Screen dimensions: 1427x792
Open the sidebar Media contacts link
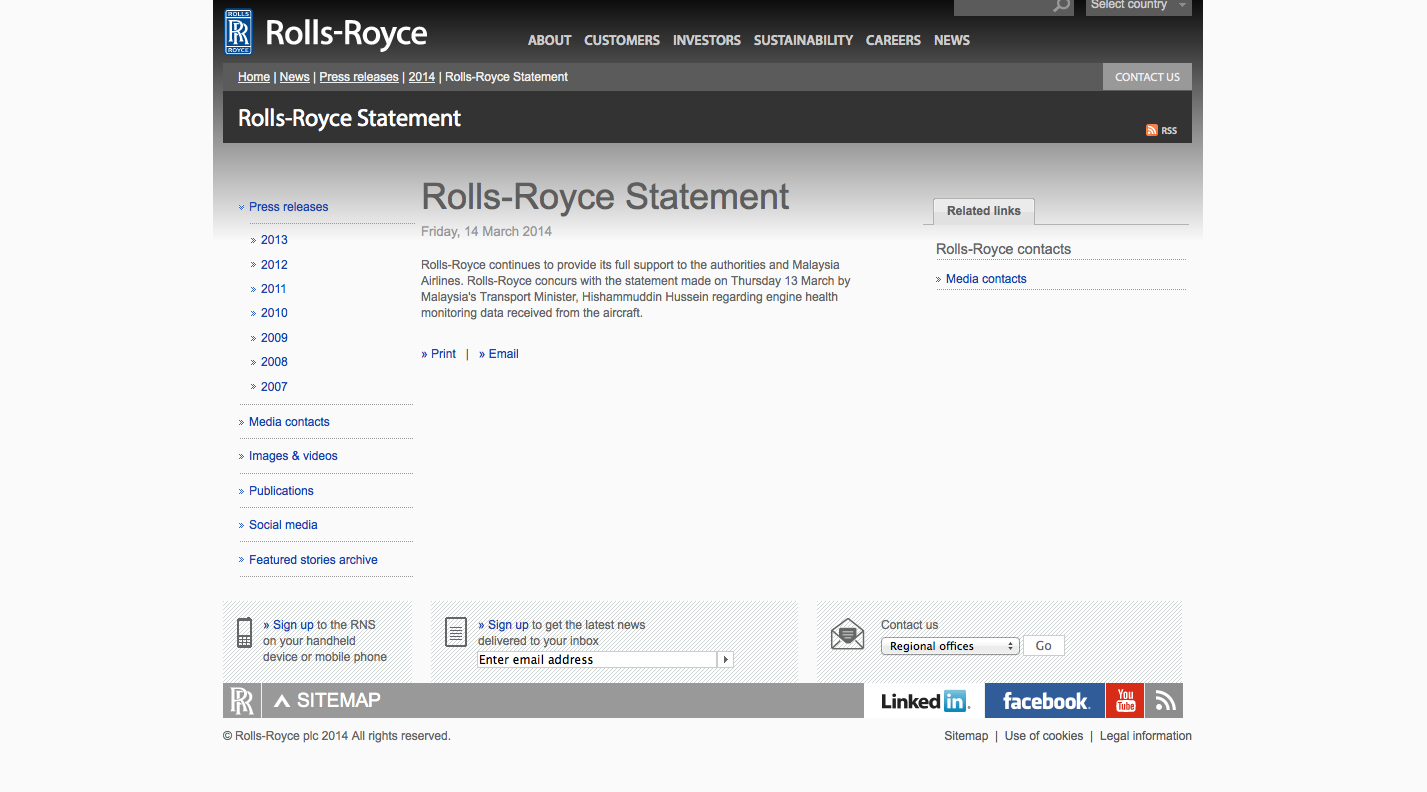(x=289, y=422)
